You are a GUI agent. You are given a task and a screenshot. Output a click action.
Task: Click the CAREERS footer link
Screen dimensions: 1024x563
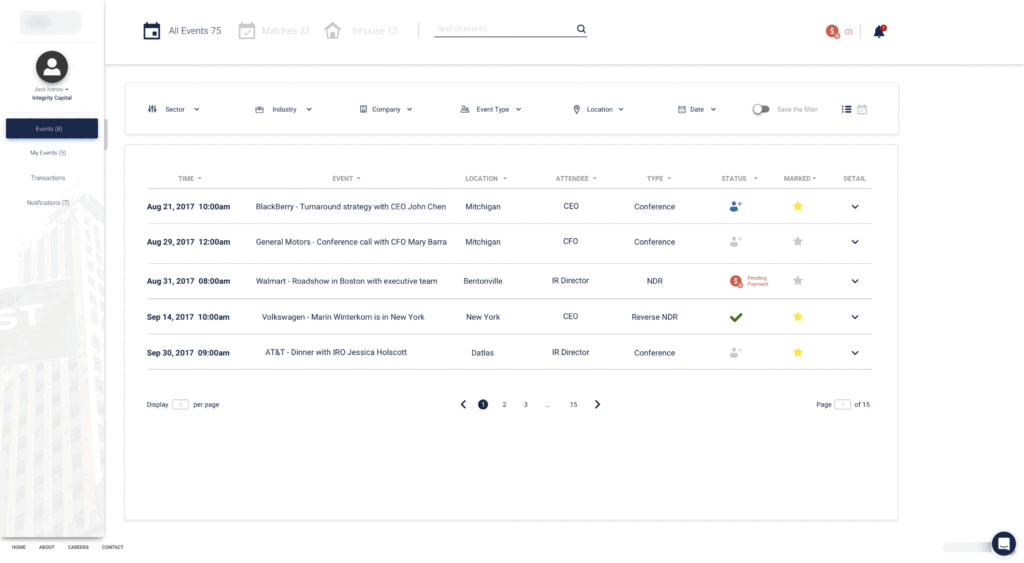78,547
